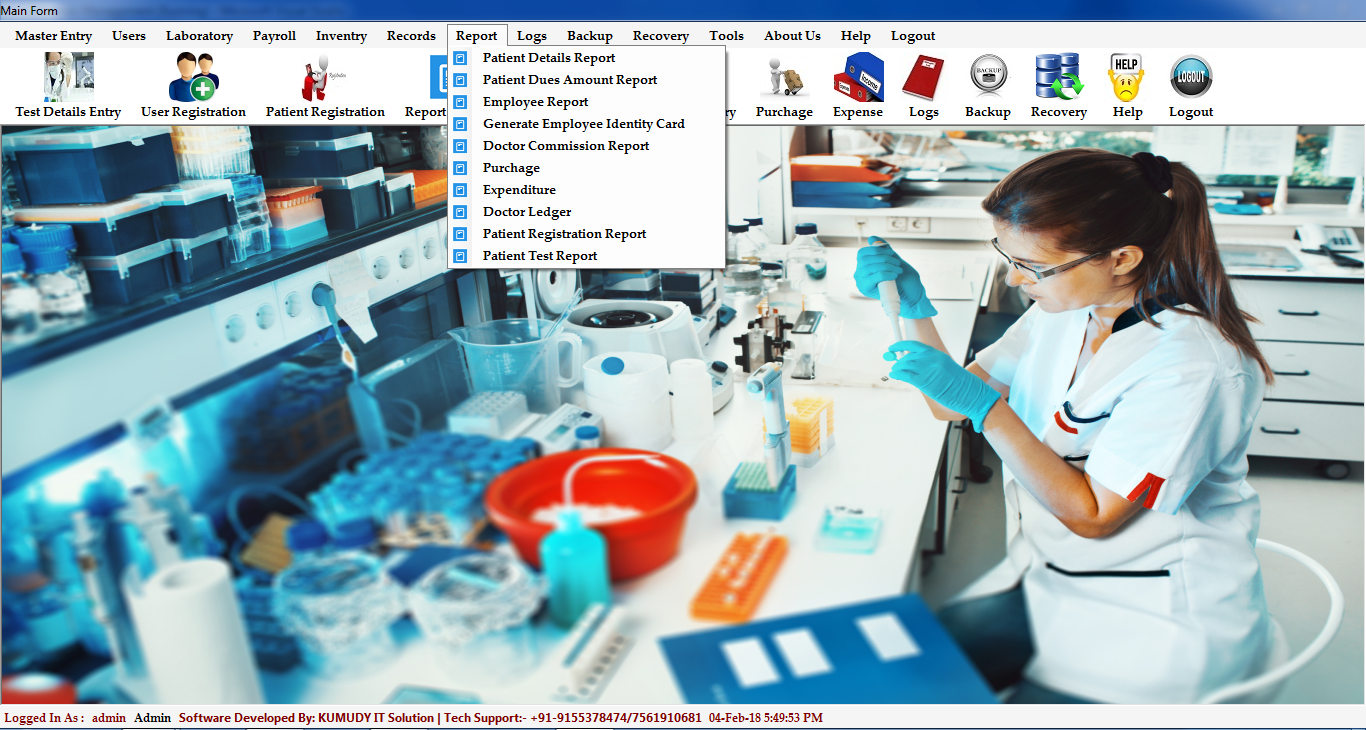Open the Recovery database icon

tap(1058, 78)
